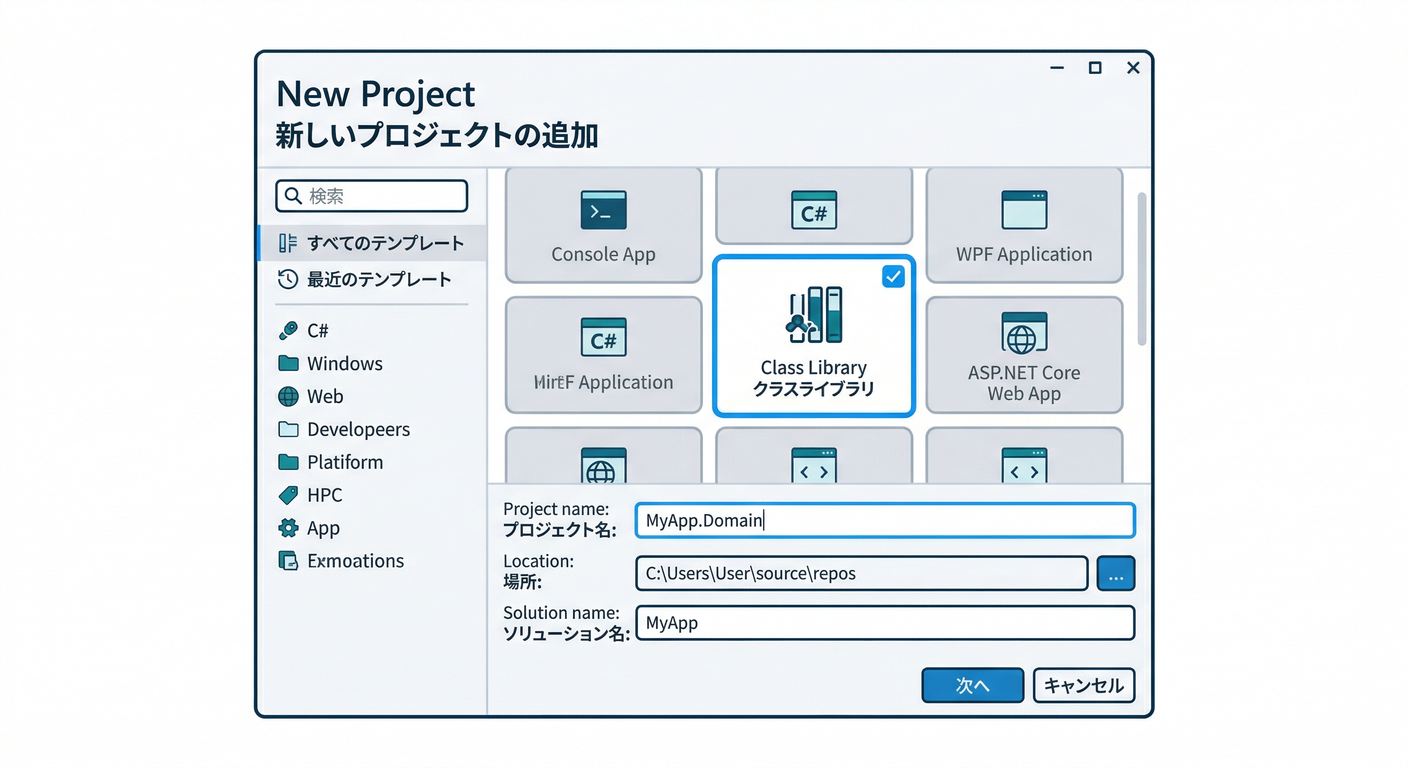Click the Platiform folder icon

click(288, 462)
